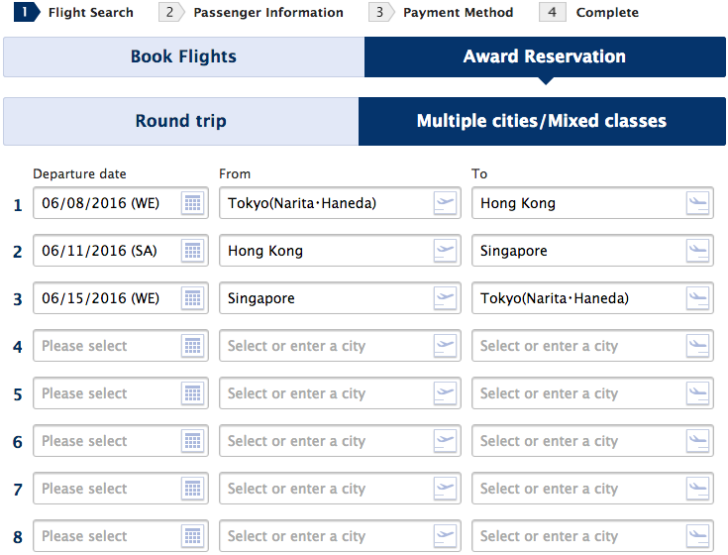Viewport: 728px width, 555px height.
Task: Click row 6 To city input field
Action: click(592, 441)
